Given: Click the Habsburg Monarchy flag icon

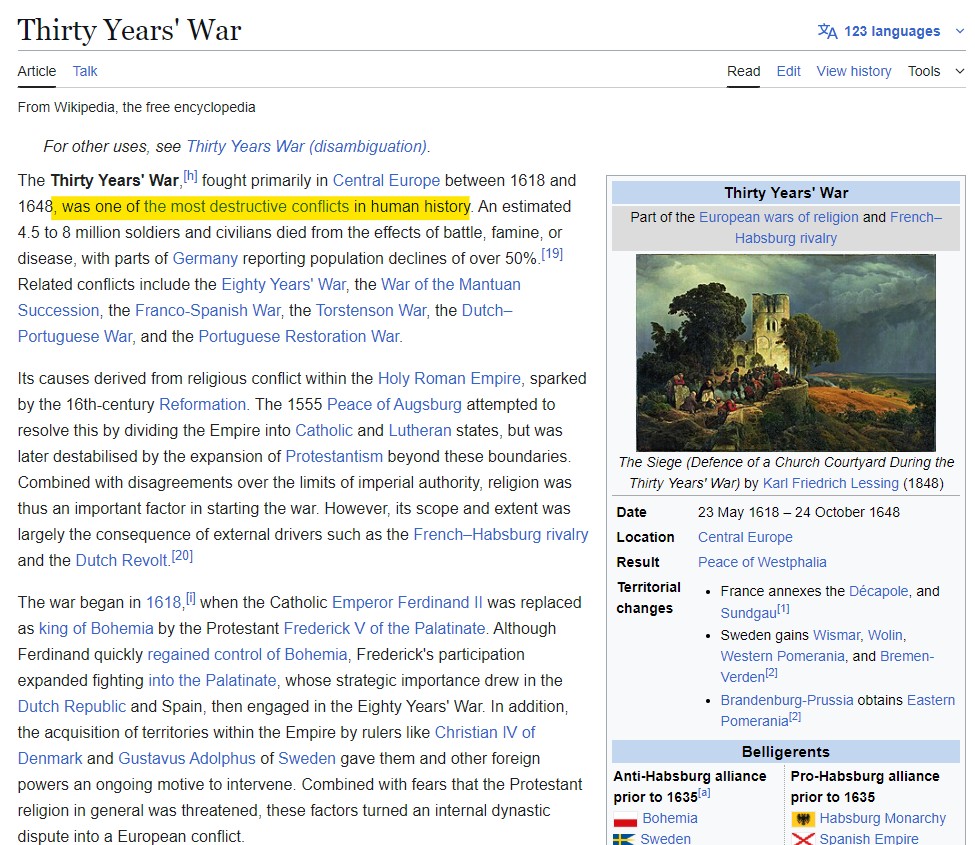Looking at the screenshot, I should tap(803, 819).
